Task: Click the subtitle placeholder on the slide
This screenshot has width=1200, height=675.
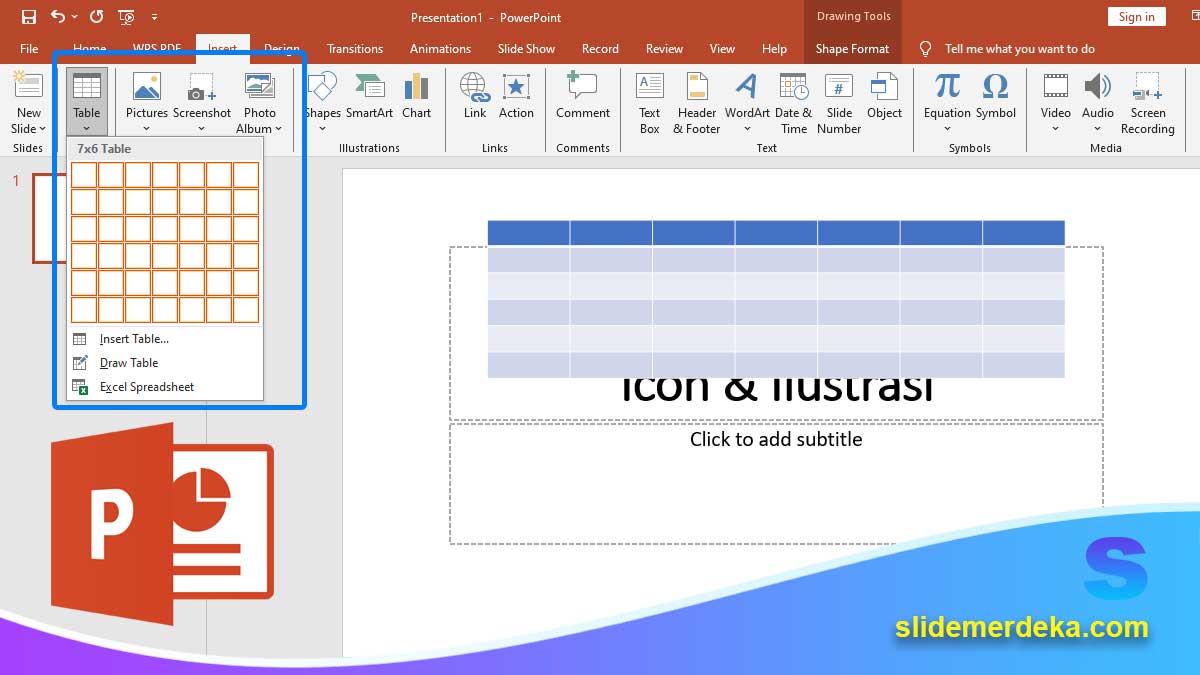Action: click(776, 483)
